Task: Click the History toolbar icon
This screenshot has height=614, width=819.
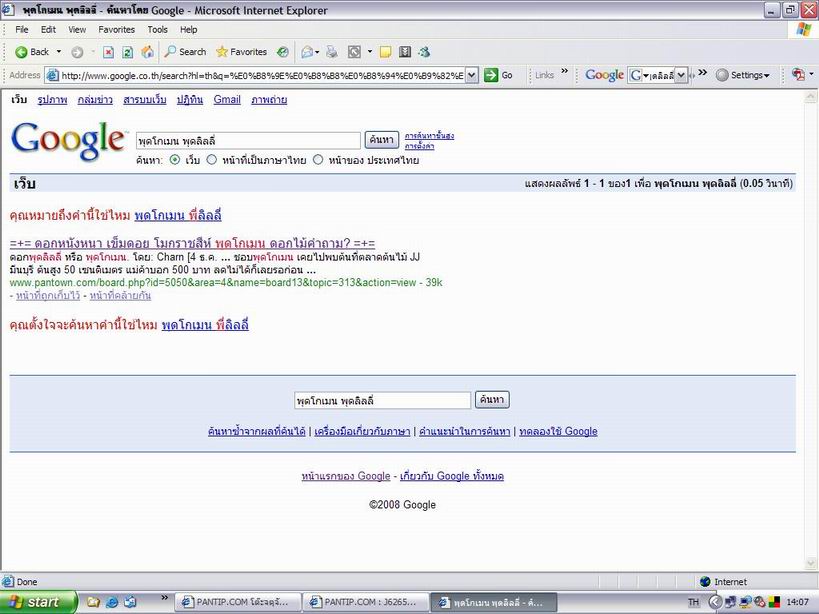Action: 283,52
